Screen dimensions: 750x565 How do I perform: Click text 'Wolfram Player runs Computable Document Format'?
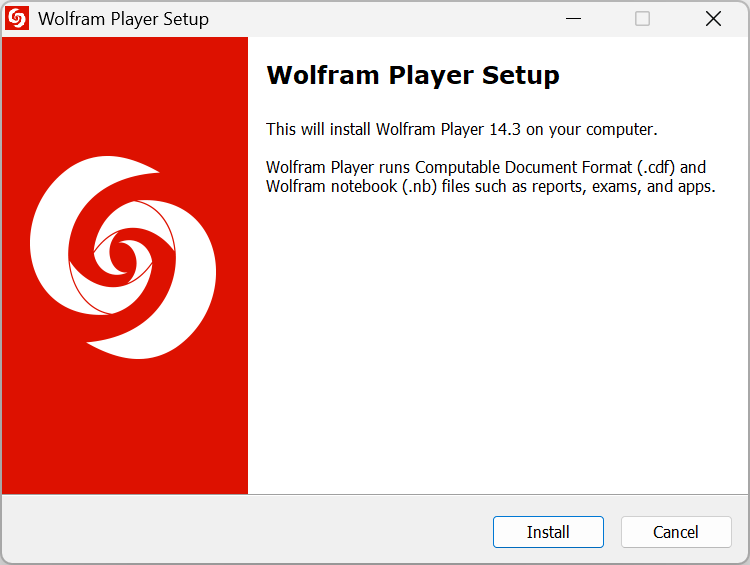coord(449,167)
